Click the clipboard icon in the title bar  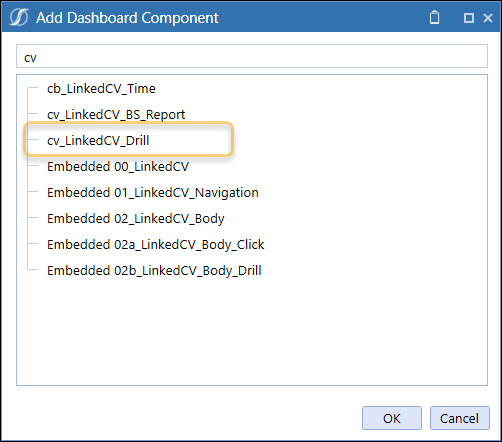point(434,17)
